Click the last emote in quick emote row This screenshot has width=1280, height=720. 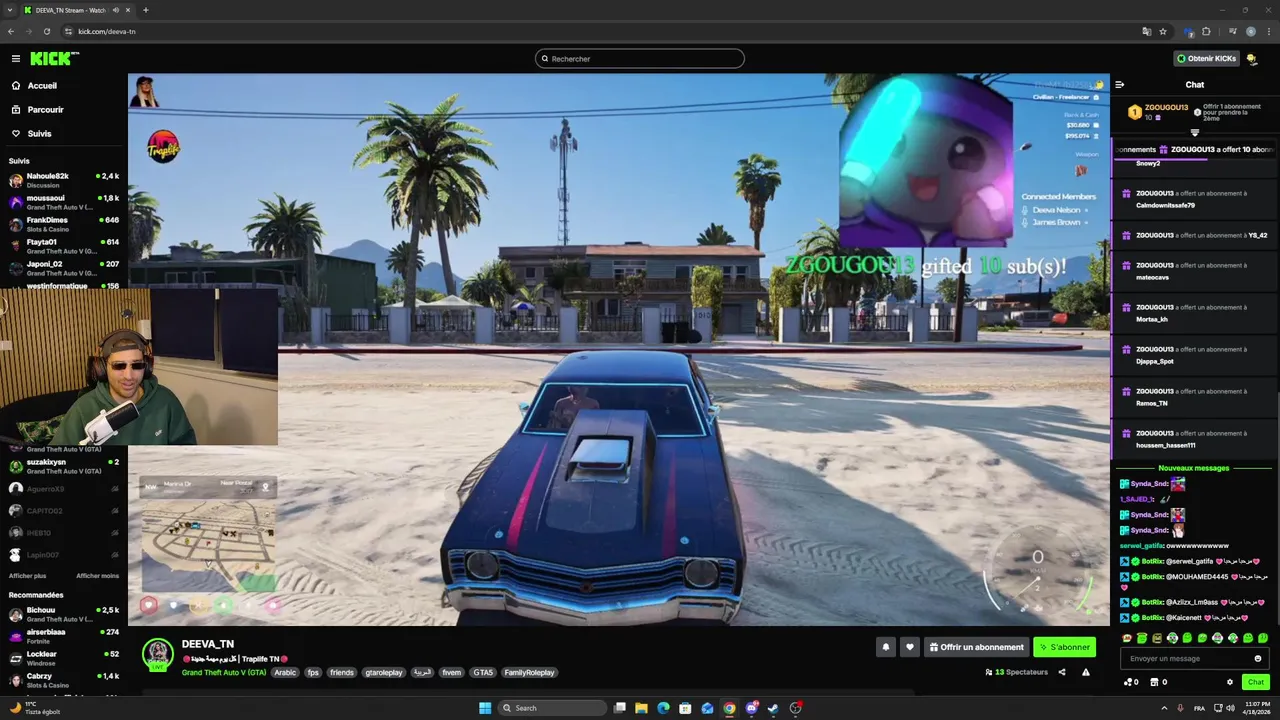(x=1263, y=638)
